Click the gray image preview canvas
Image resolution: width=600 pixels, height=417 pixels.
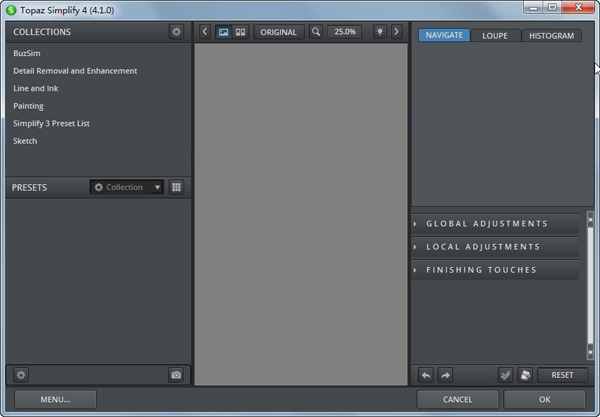301,214
